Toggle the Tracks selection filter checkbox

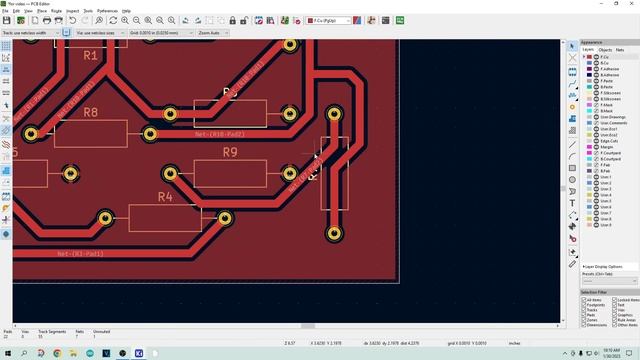(584, 310)
